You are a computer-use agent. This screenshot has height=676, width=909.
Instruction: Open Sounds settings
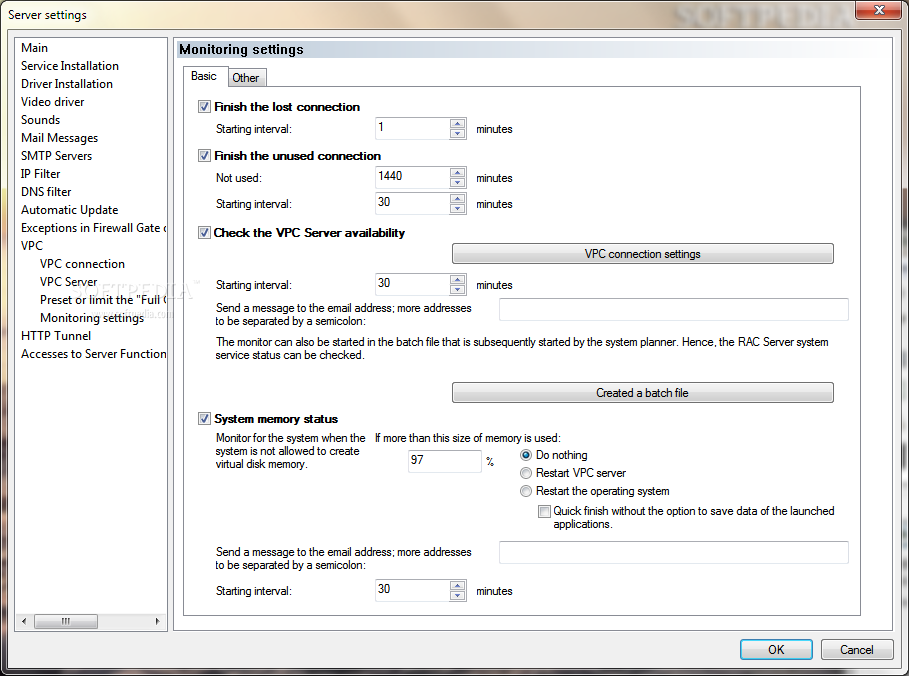(x=41, y=120)
